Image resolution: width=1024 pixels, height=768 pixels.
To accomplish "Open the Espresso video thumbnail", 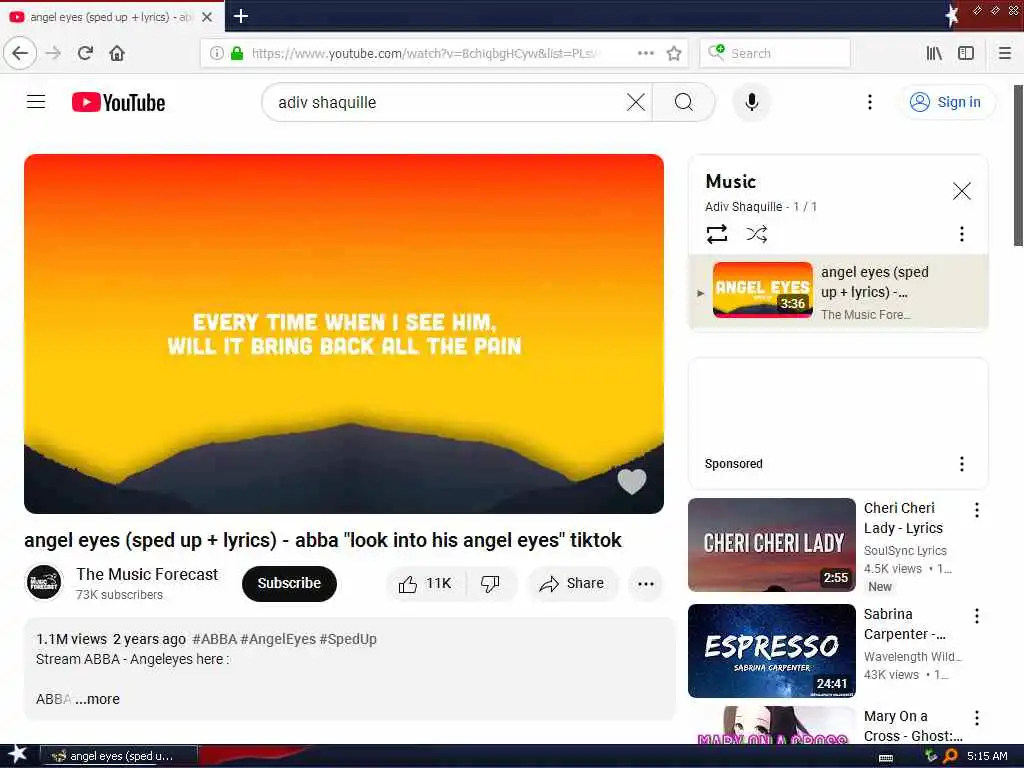I will pyautogui.click(x=771, y=650).
